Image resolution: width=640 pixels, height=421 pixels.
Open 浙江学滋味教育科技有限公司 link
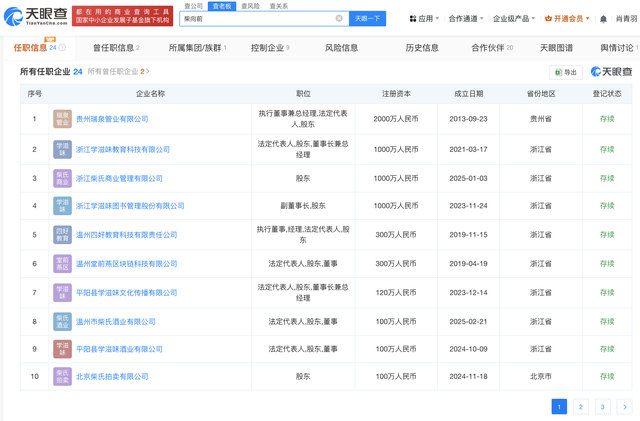[x=123, y=149]
